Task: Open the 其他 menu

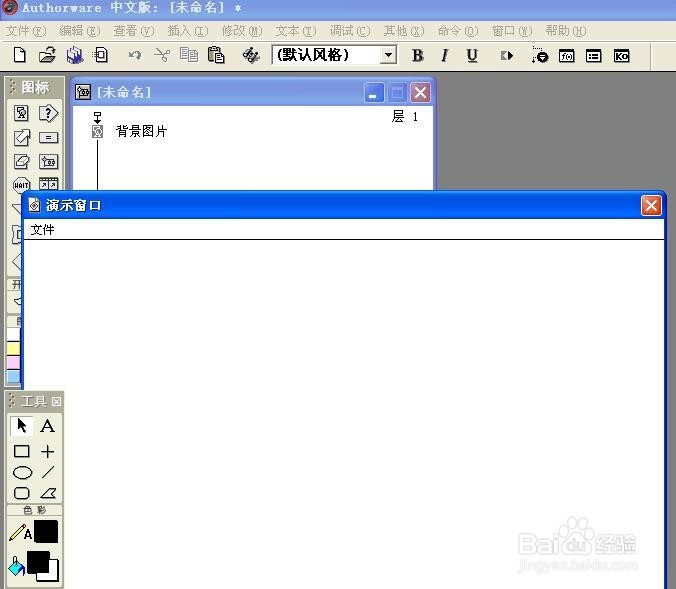Action: pos(404,31)
